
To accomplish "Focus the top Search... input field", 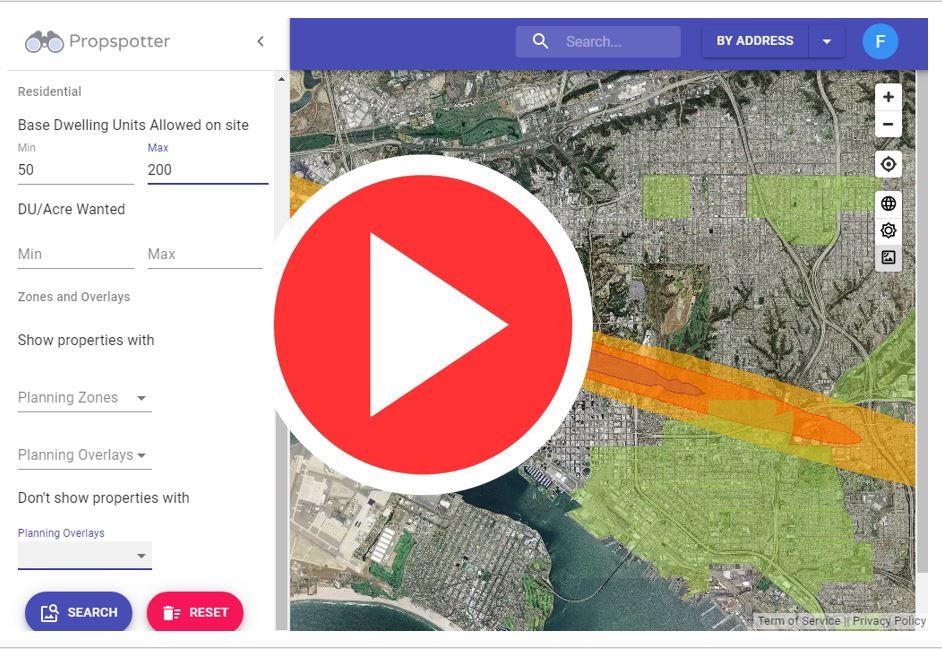I will point(598,41).
